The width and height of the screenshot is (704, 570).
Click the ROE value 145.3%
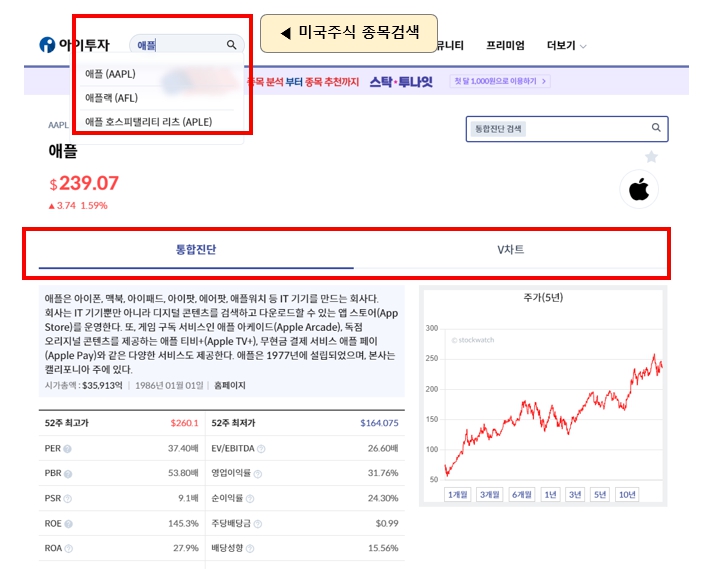coord(183,523)
